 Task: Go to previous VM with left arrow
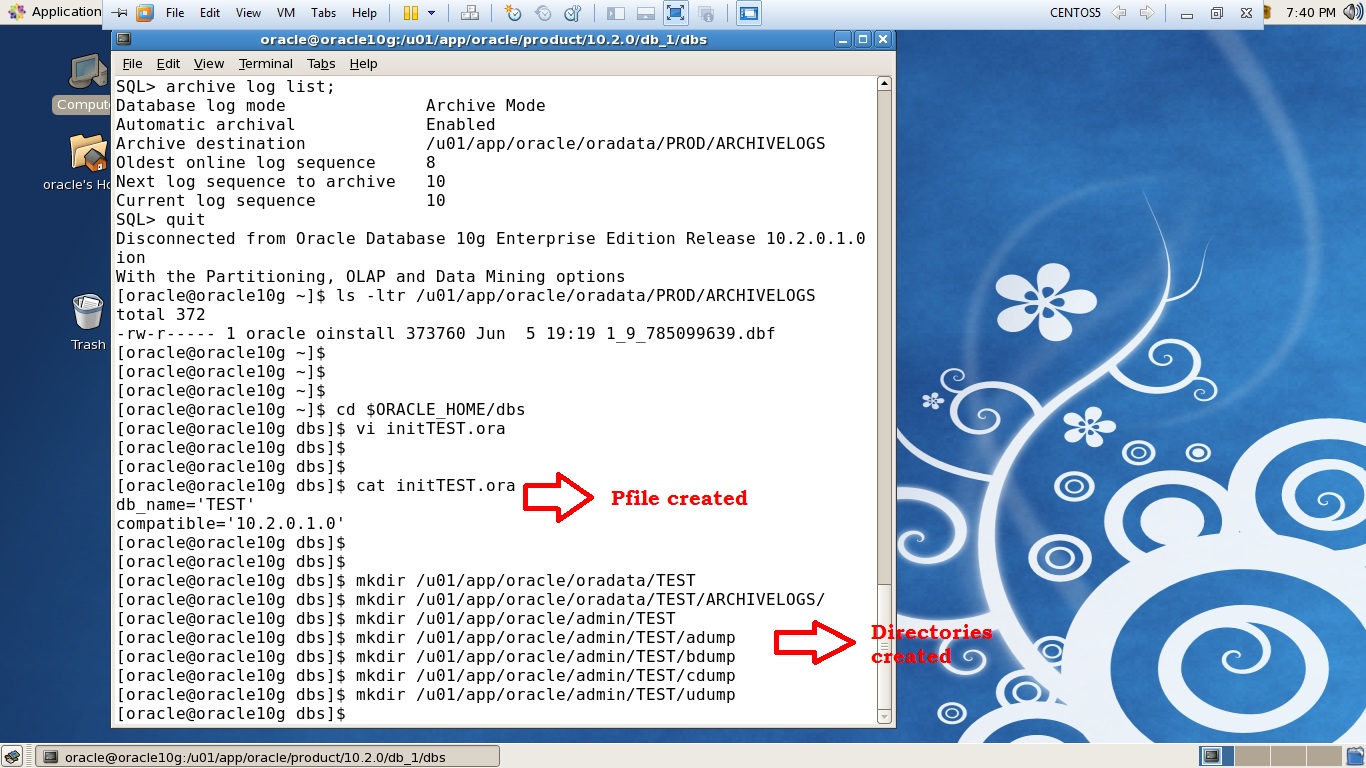pyautogui.click(x=1119, y=13)
